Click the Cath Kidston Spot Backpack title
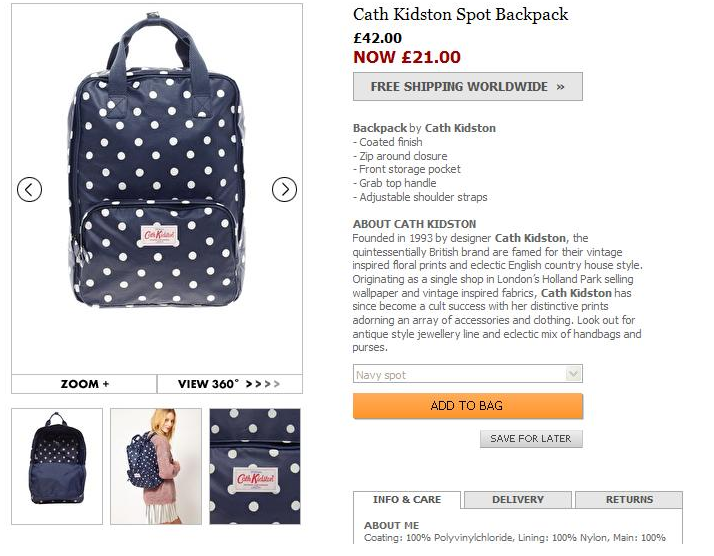 click(460, 15)
